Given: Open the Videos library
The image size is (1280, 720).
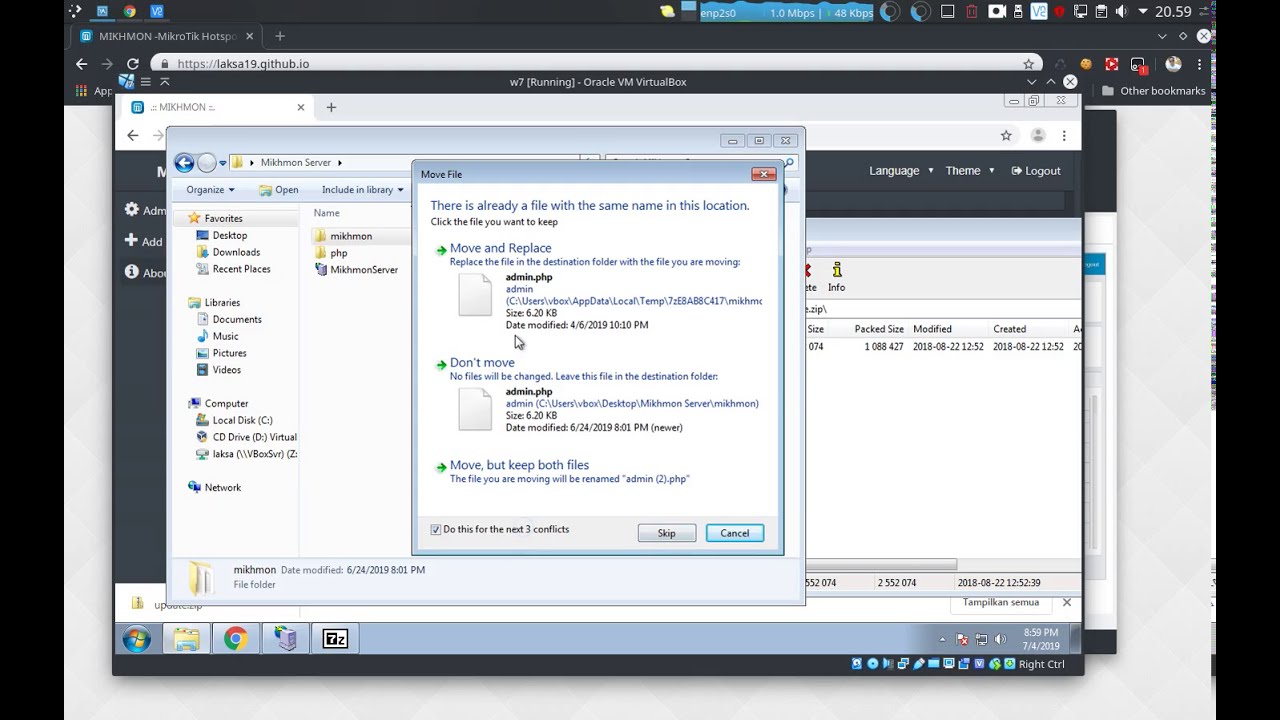Looking at the screenshot, I should pos(226,370).
